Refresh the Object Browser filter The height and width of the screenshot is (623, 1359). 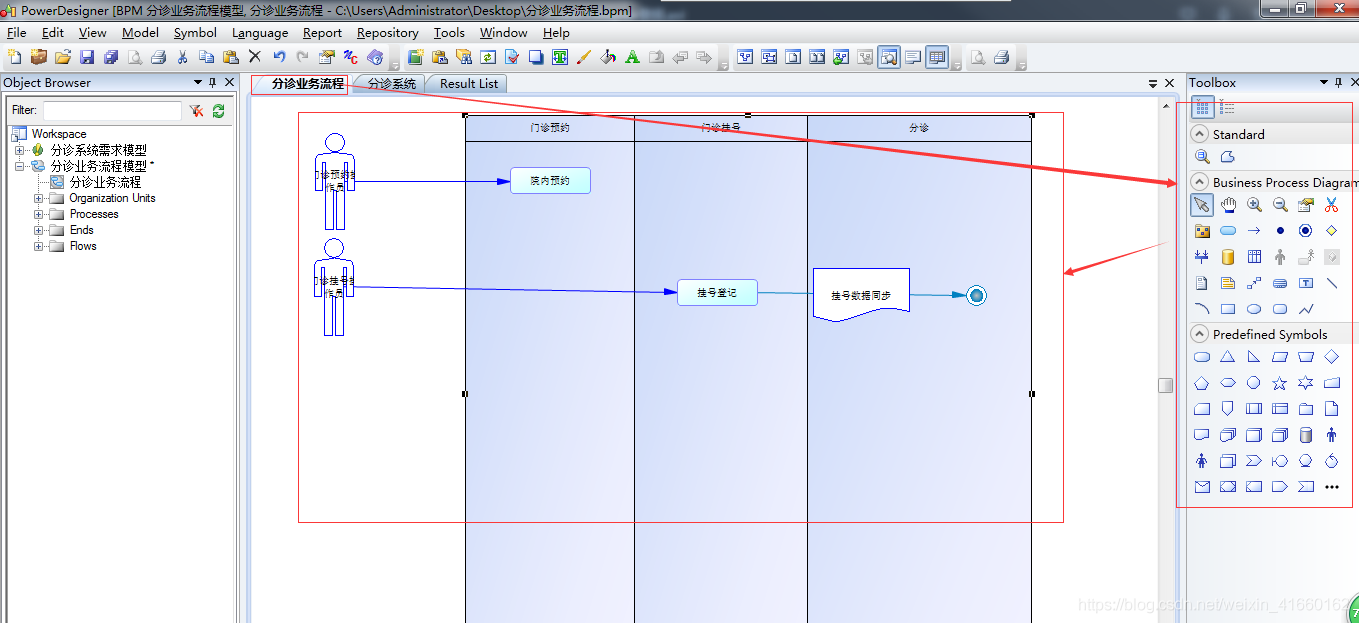coord(218,111)
